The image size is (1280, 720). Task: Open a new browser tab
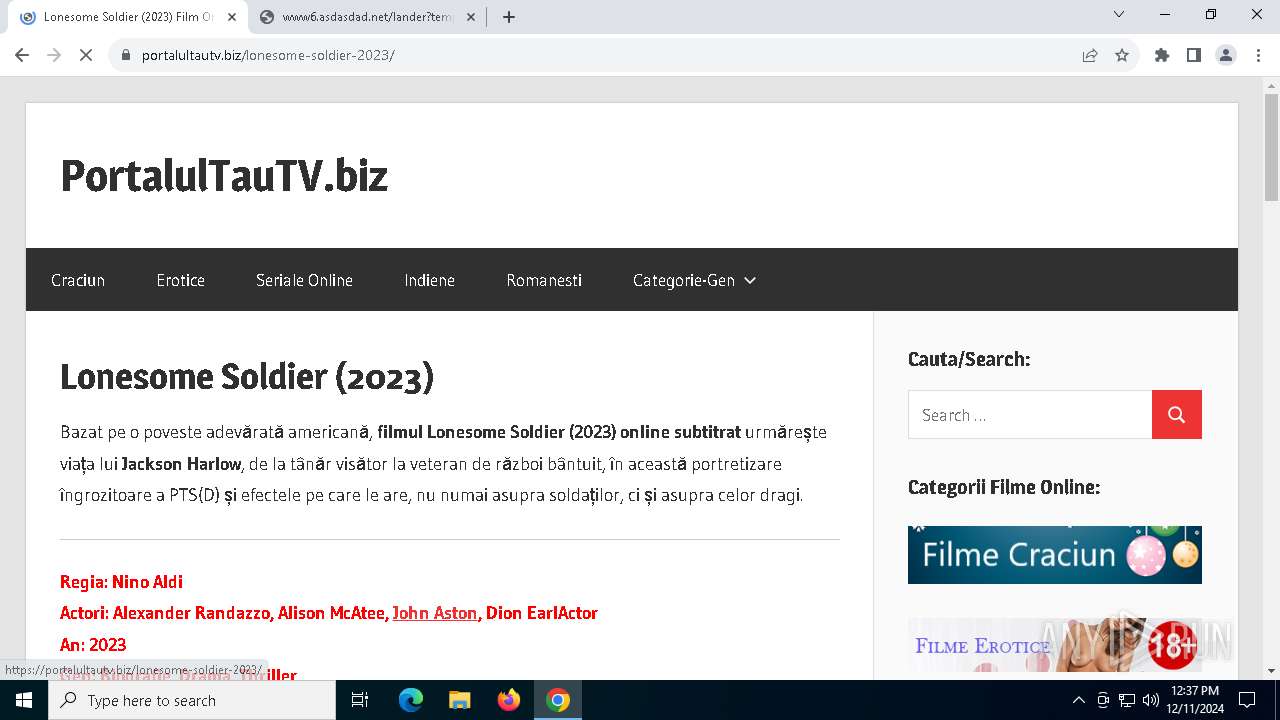[509, 17]
